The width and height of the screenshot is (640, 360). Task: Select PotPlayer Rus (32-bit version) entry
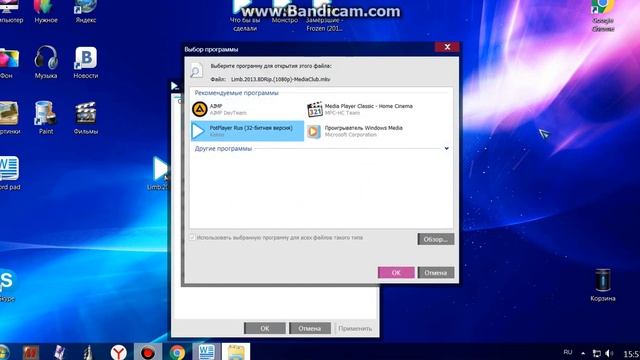(247, 131)
